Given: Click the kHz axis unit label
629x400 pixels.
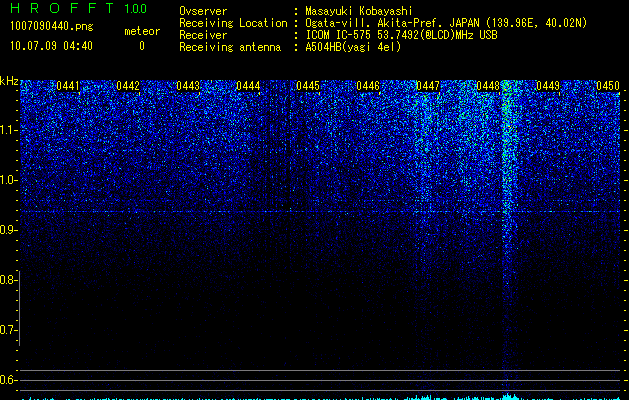Looking at the screenshot, I should (x=9, y=81).
